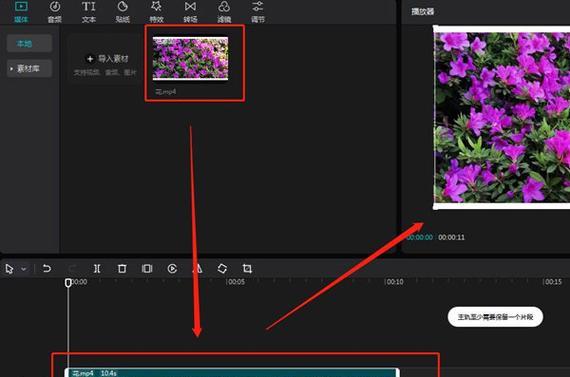Screen dimensions: 570x377
Task: Open the 调节 adjustment tab
Action: coord(258,12)
